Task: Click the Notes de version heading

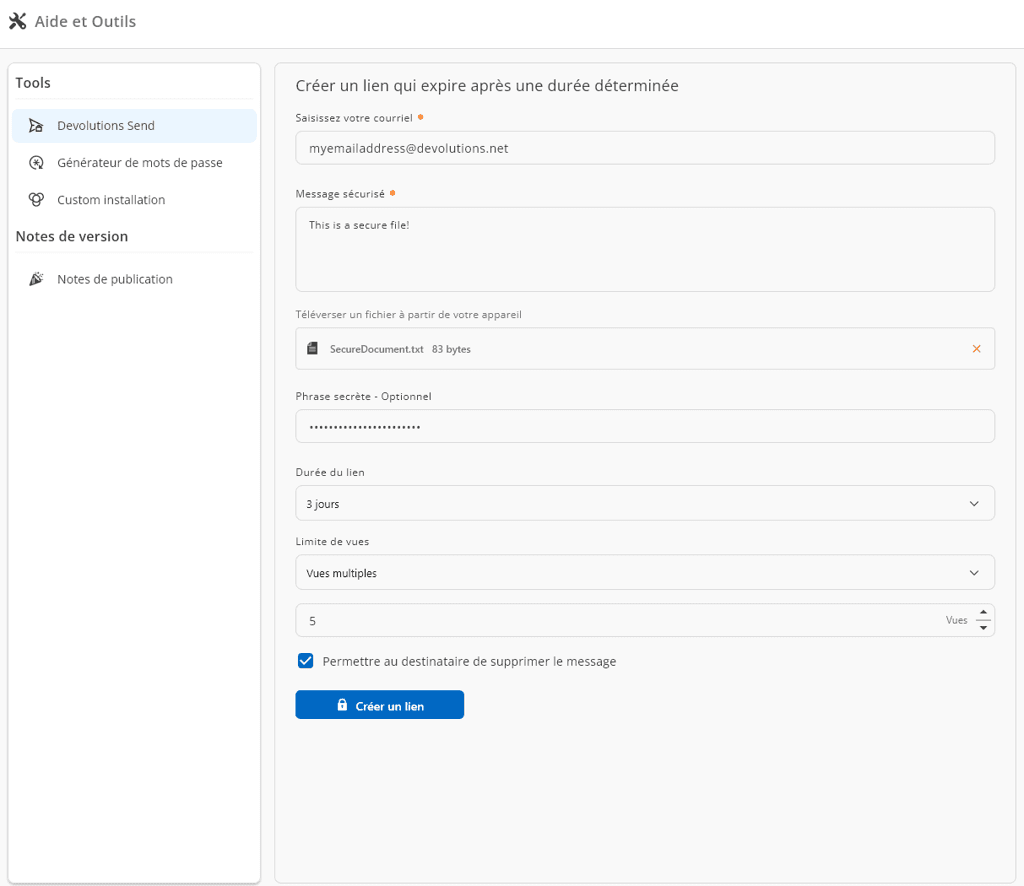Action: coord(71,236)
